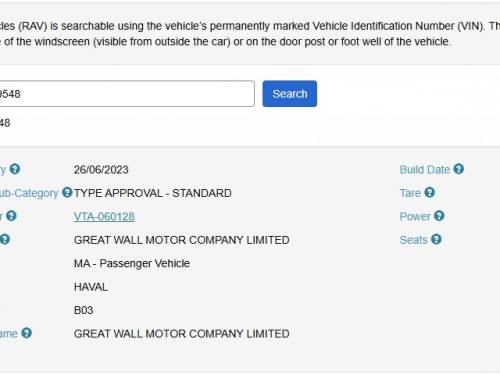Open the help icon beside Tare
The height and width of the screenshot is (375, 500).
click(x=430, y=192)
